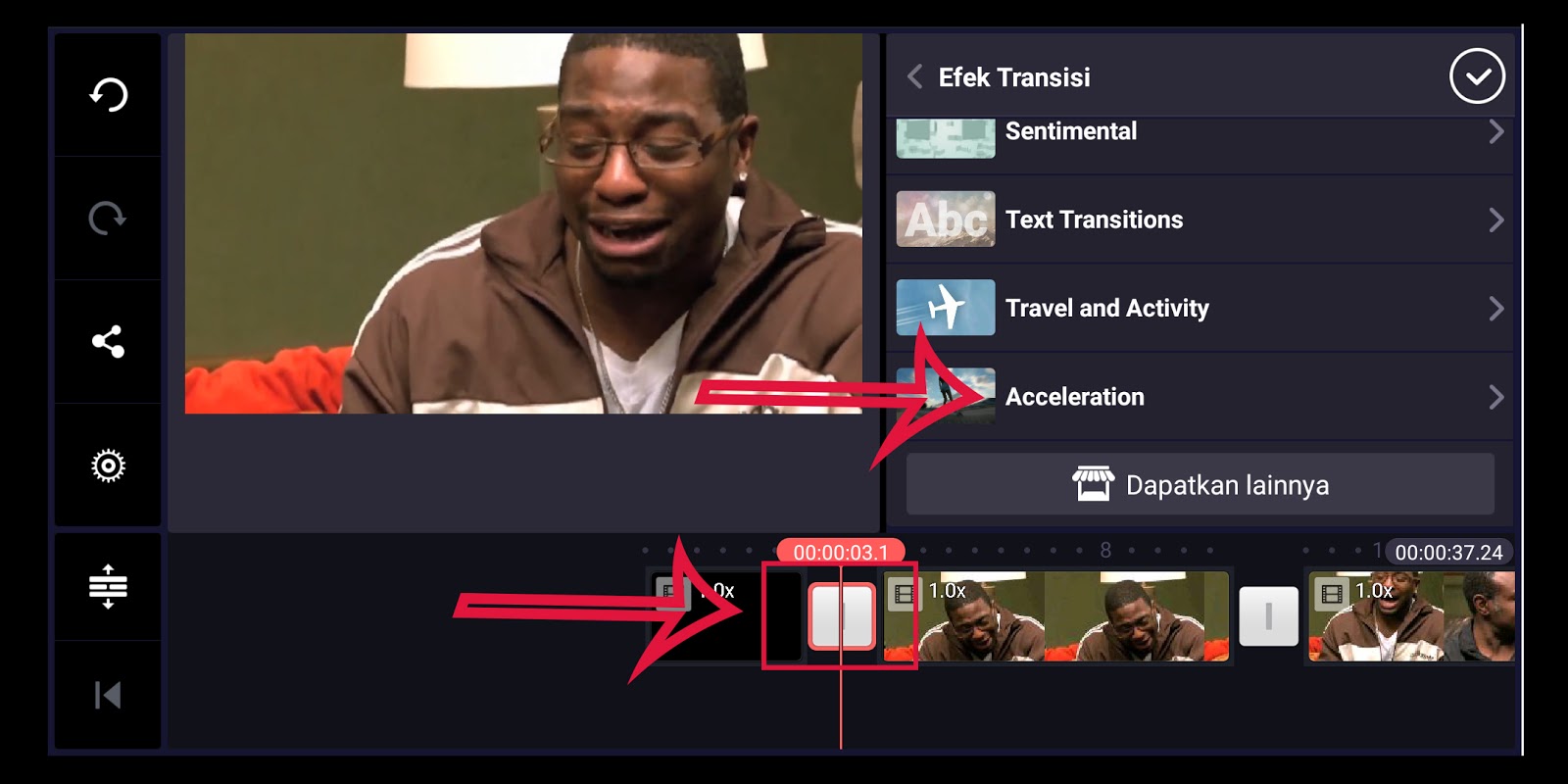
Task: Select the highlighted transition marker on timeline
Action: [x=842, y=616]
